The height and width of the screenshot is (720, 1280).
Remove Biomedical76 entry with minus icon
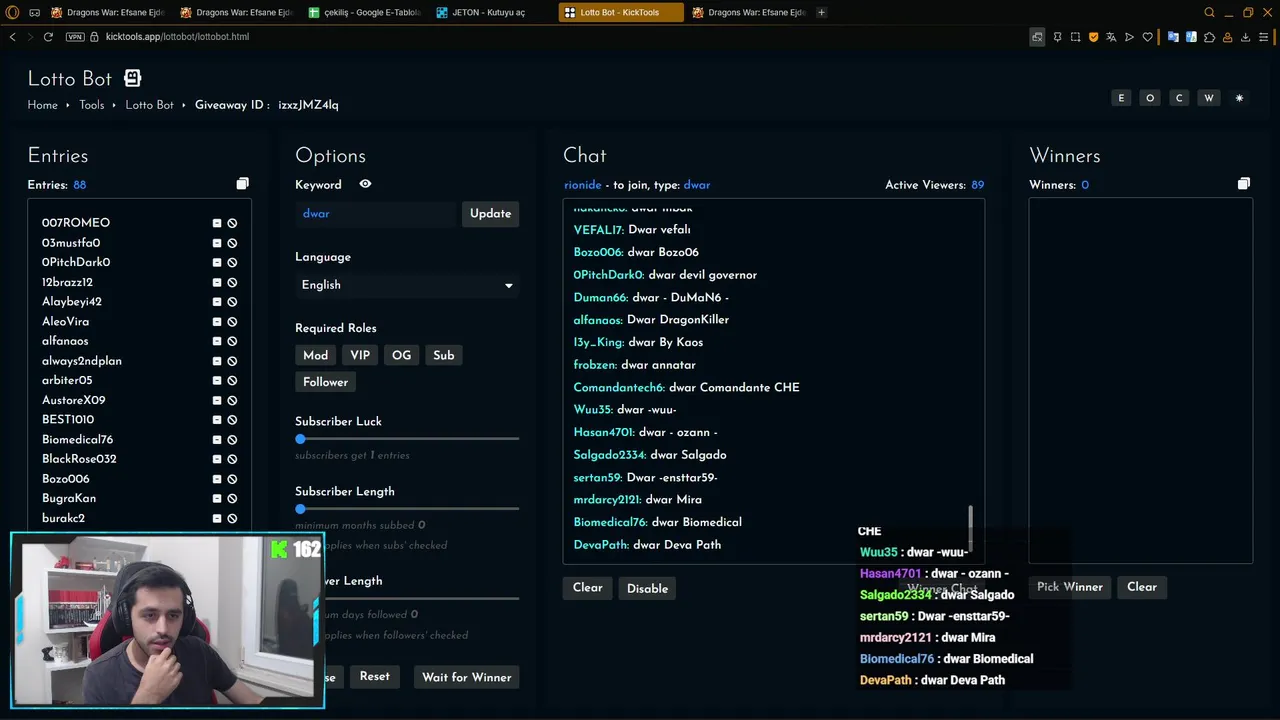[x=217, y=440]
